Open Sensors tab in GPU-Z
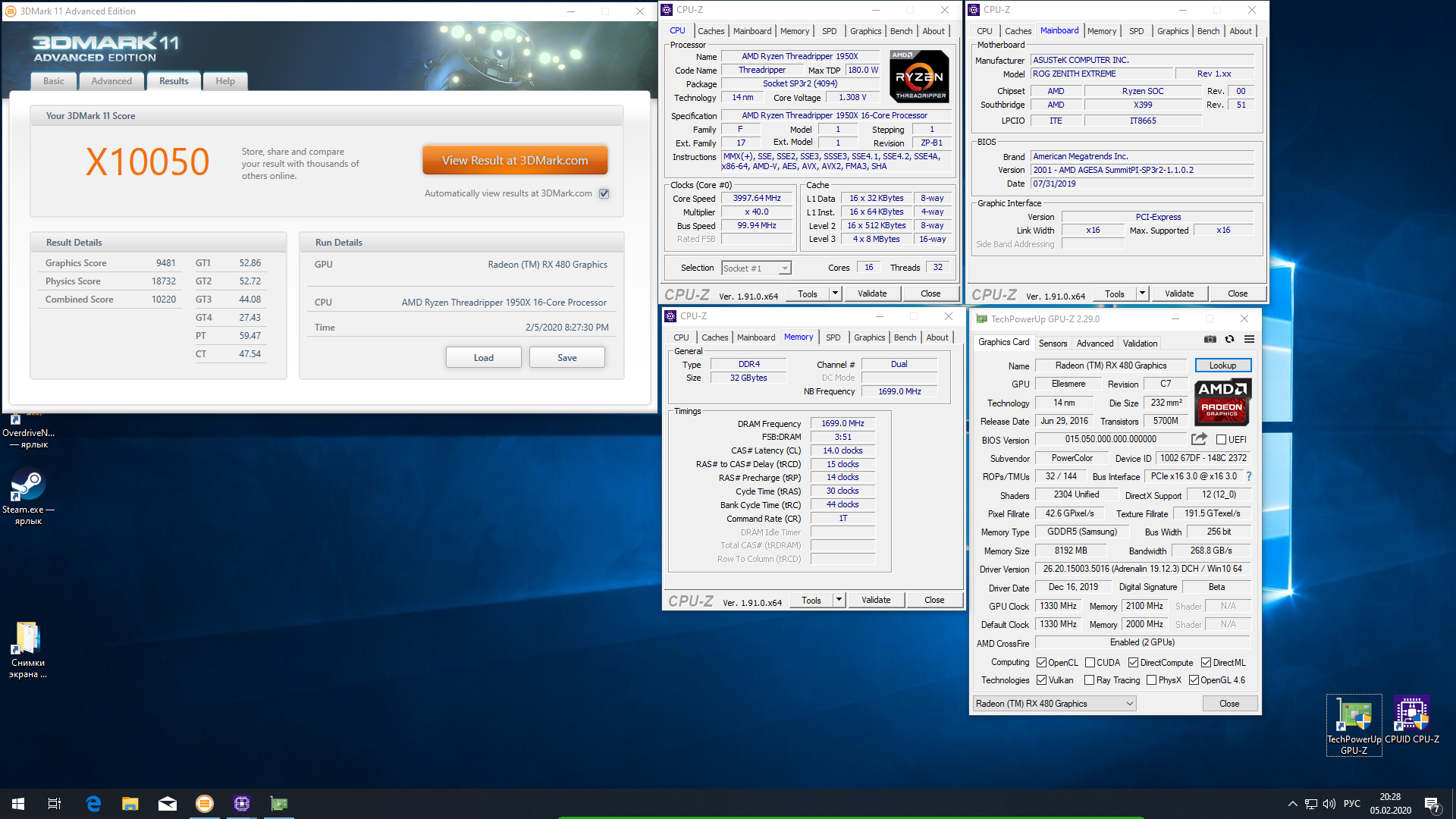The image size is (1456, 819). (1053, 344)
